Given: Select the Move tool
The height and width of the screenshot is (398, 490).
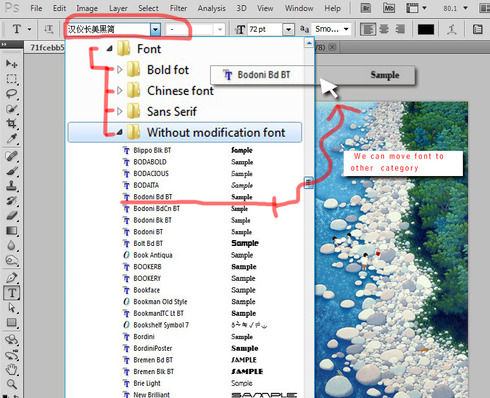Looking at the screenshot, I should coord(11,63).
